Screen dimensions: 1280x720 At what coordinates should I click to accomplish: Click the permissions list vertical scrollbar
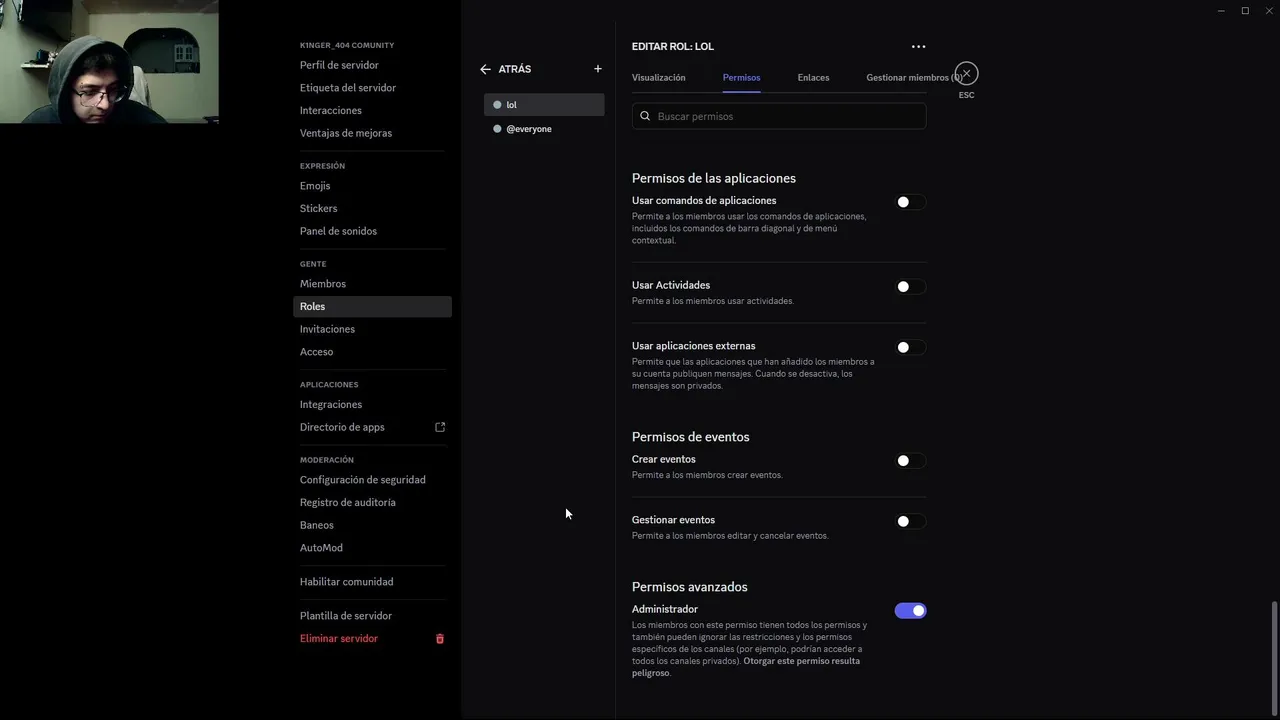(x=1274, y=650)
